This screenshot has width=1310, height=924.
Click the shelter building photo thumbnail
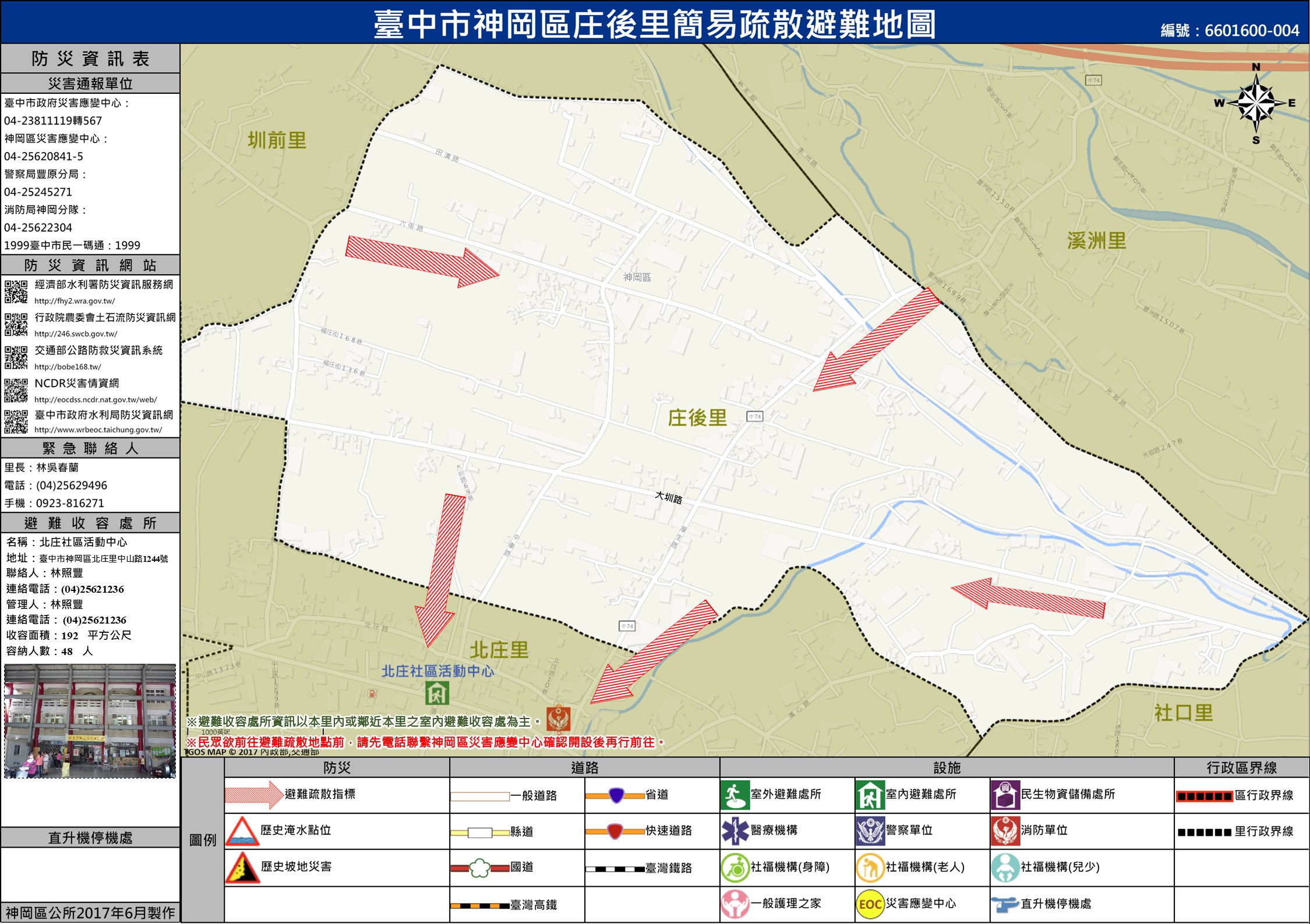[x=90, y=721]
